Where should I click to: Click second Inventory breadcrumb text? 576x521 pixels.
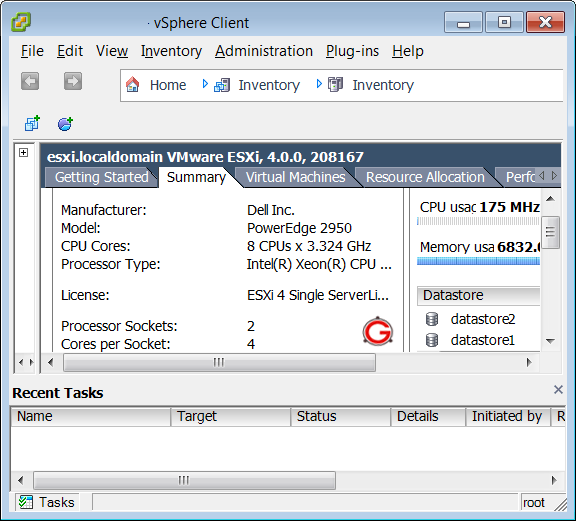click(x=383, y=85)
